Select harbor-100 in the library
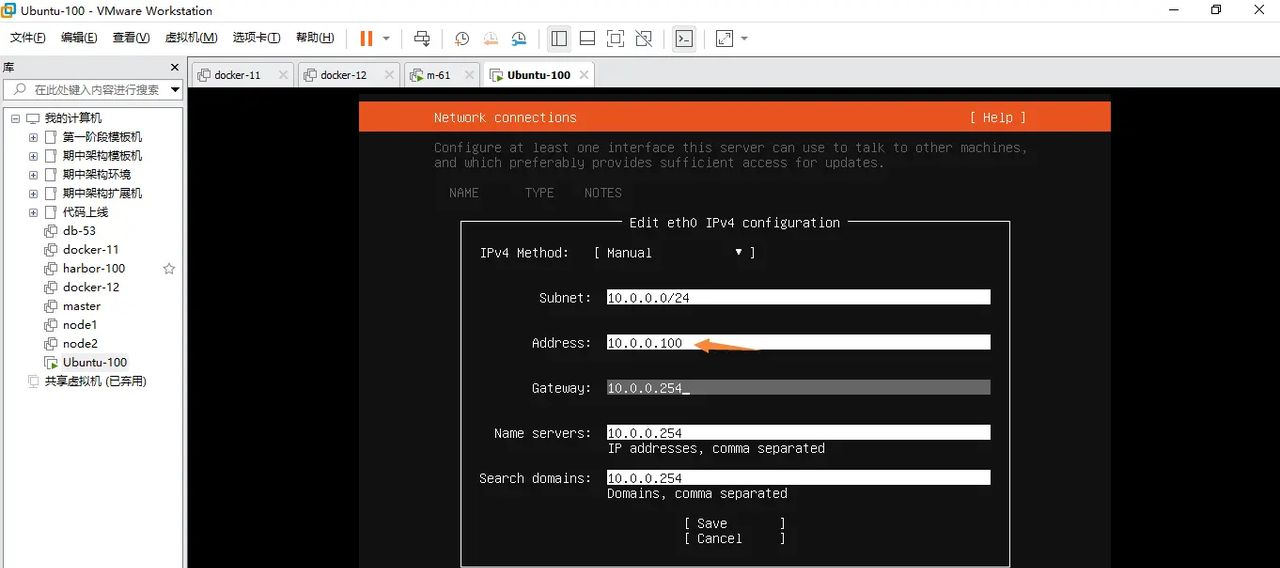The image size is (1280, 568). (94, 268)
